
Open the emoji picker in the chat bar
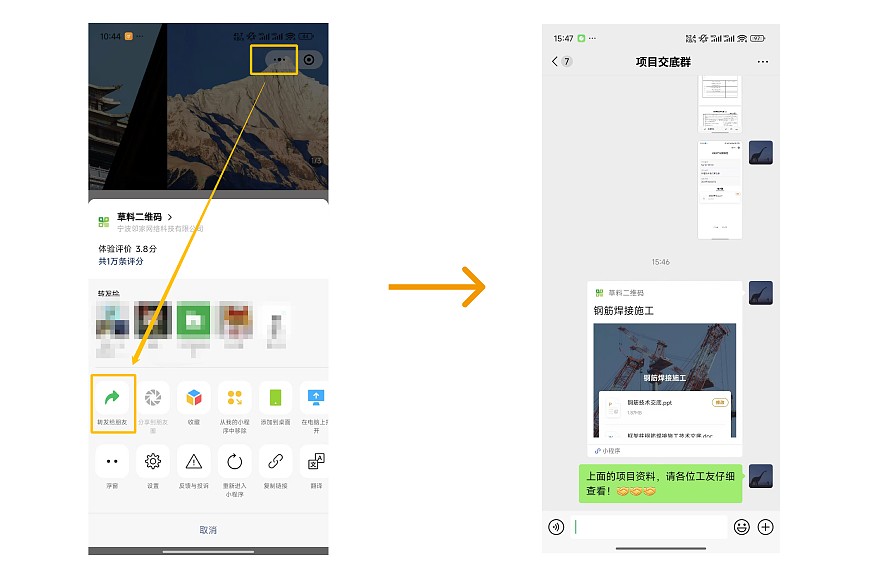742,527
